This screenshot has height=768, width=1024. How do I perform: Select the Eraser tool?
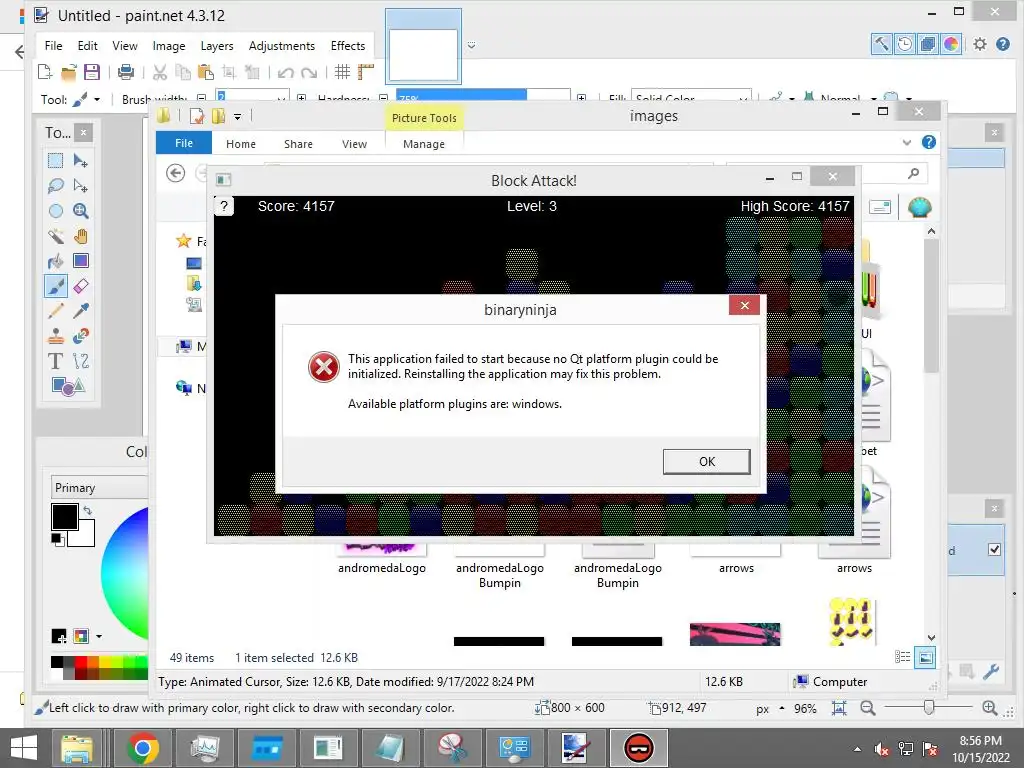pyautogui.click(x=80, y=286)
